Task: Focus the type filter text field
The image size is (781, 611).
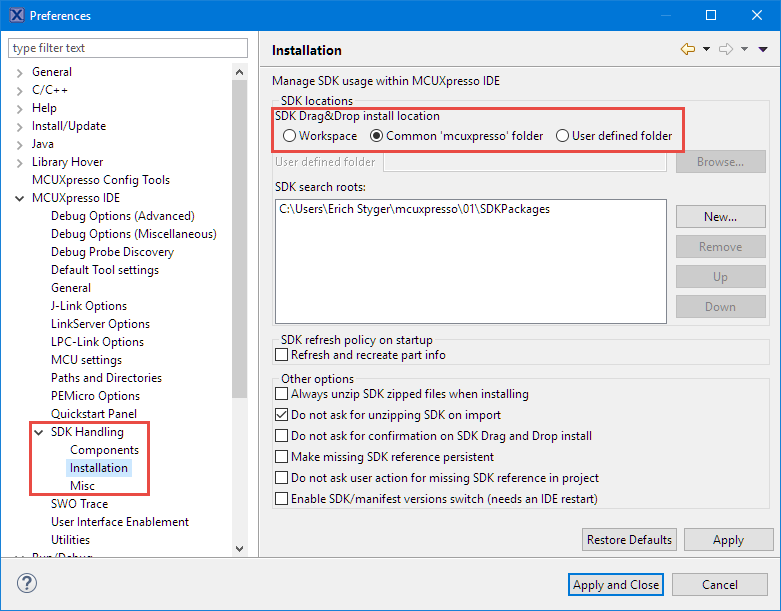Action: [128, 48]
